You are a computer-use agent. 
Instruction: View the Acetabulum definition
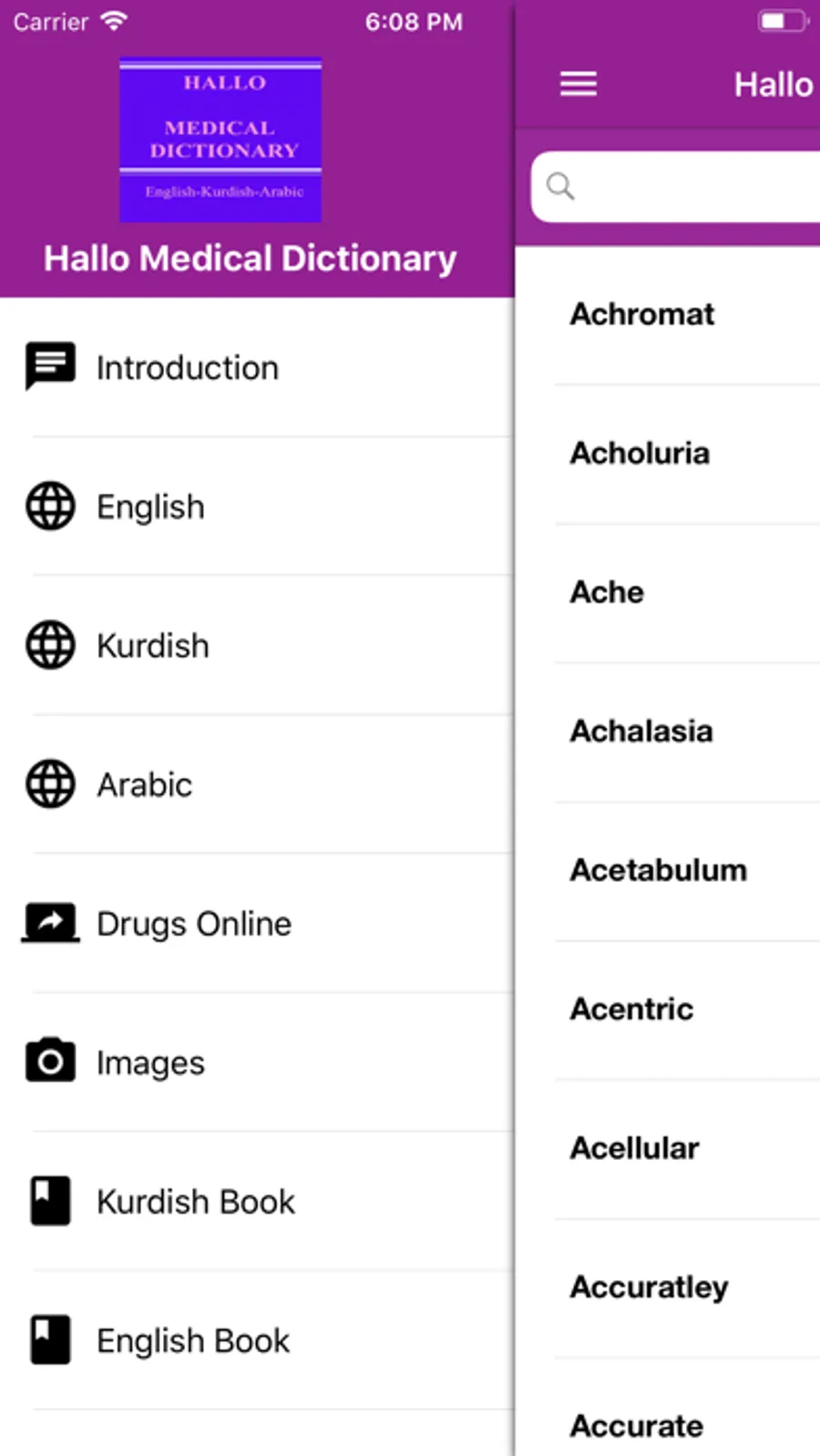658,870
